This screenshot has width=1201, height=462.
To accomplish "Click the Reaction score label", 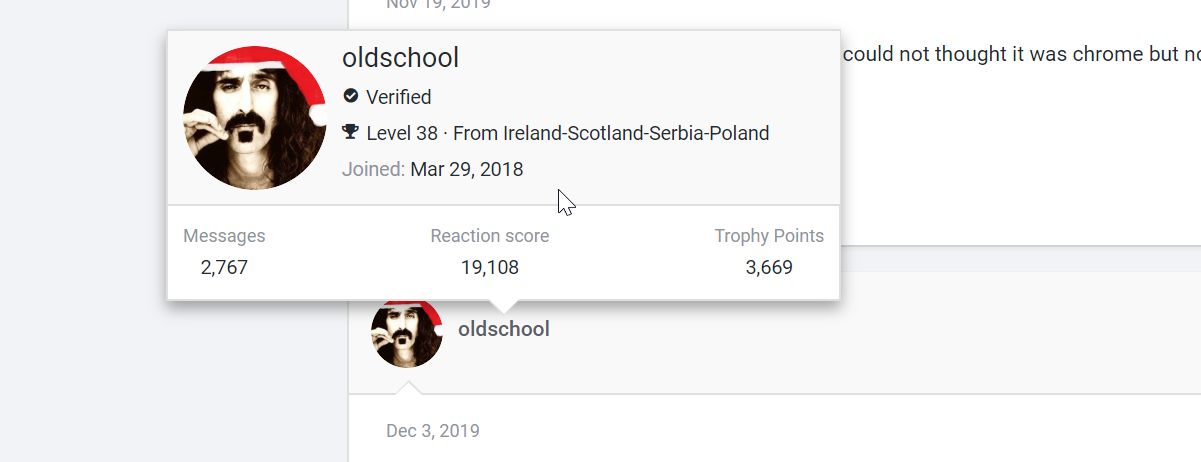I will (x=489, y=236).
